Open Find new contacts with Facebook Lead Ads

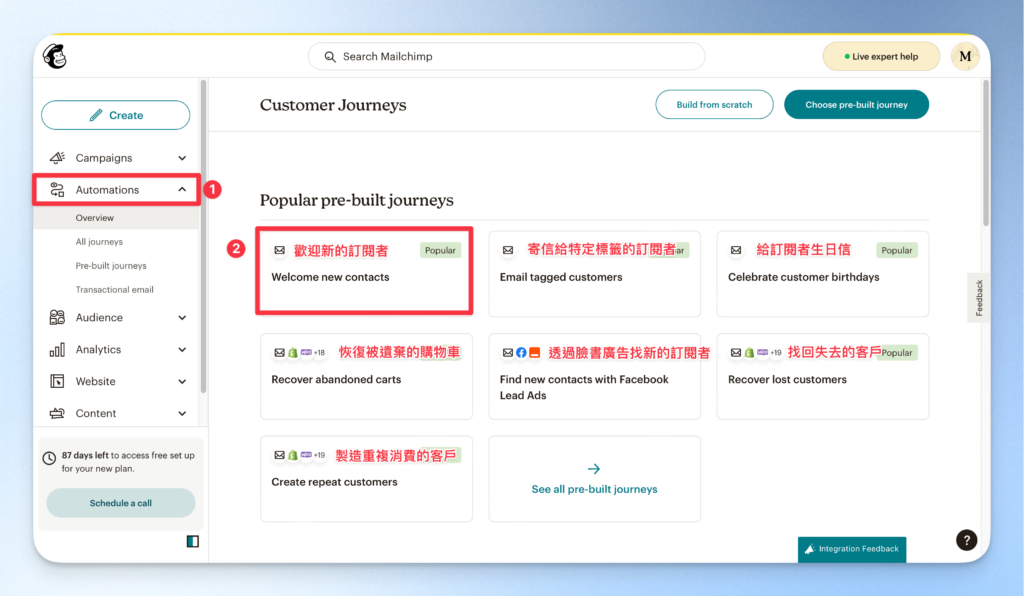[594, 377]
